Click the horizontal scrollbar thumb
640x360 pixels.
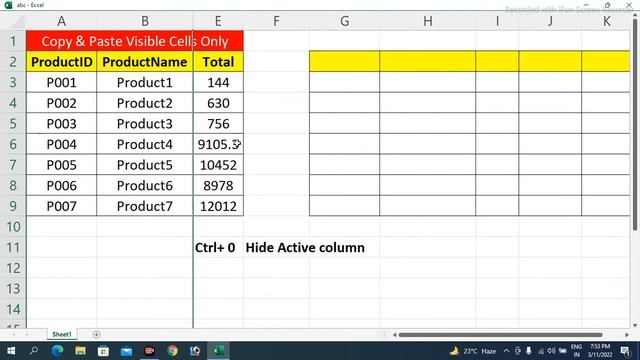tap(500, 335)
